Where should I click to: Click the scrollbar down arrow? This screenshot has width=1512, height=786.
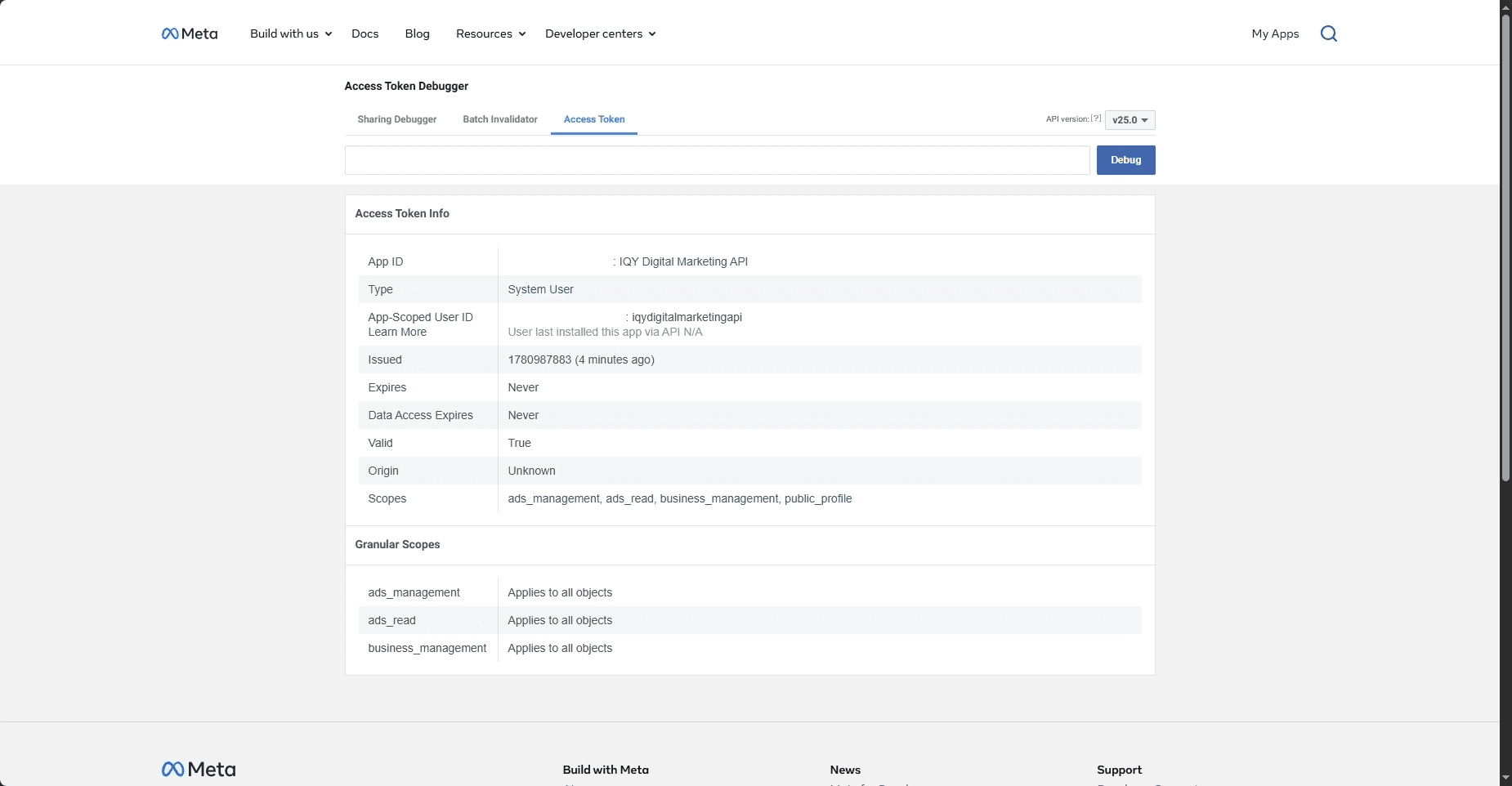pyautogui.click(x=1505, y=779)
